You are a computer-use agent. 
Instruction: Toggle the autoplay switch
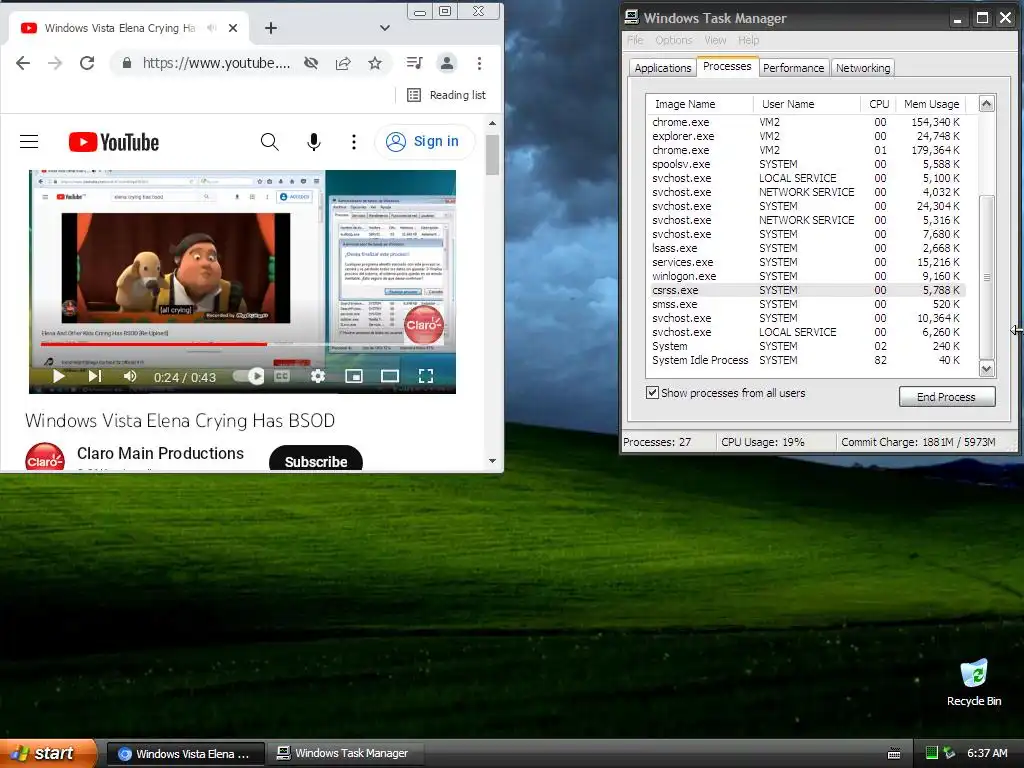[249, 376]
